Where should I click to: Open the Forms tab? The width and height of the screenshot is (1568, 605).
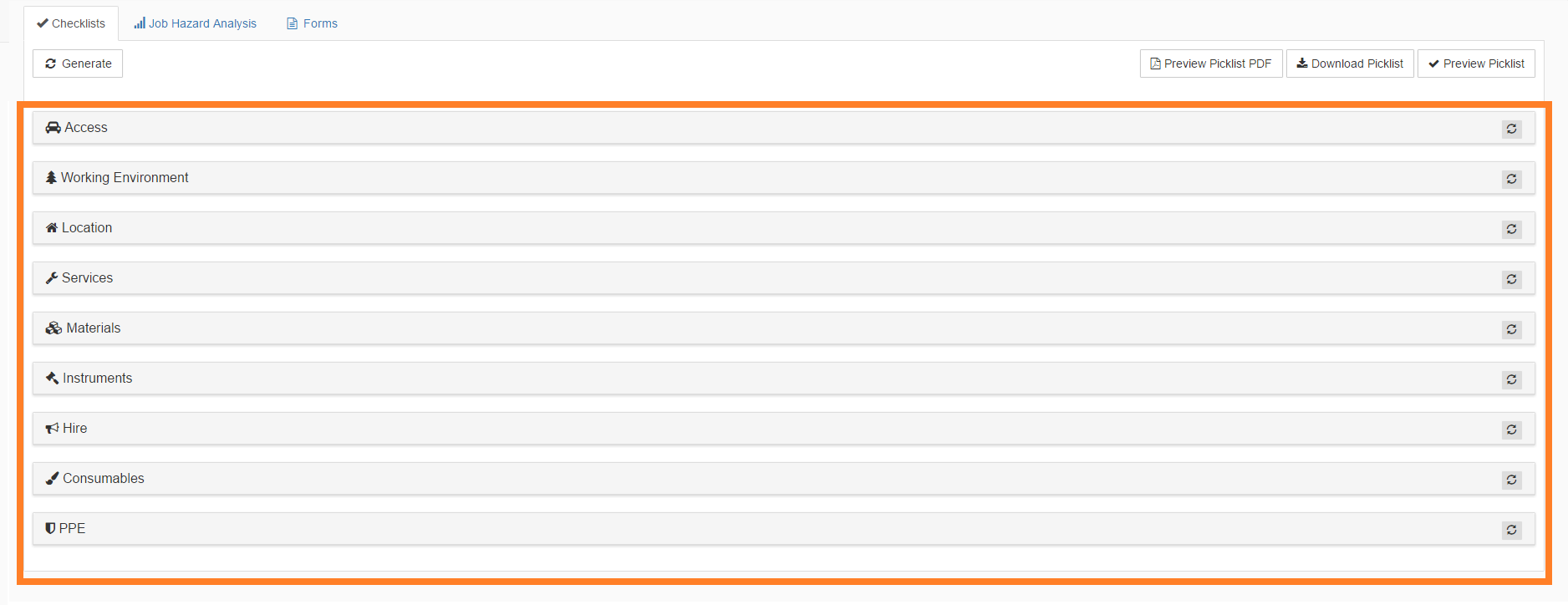pyautogui.click(x=312, y=23)
